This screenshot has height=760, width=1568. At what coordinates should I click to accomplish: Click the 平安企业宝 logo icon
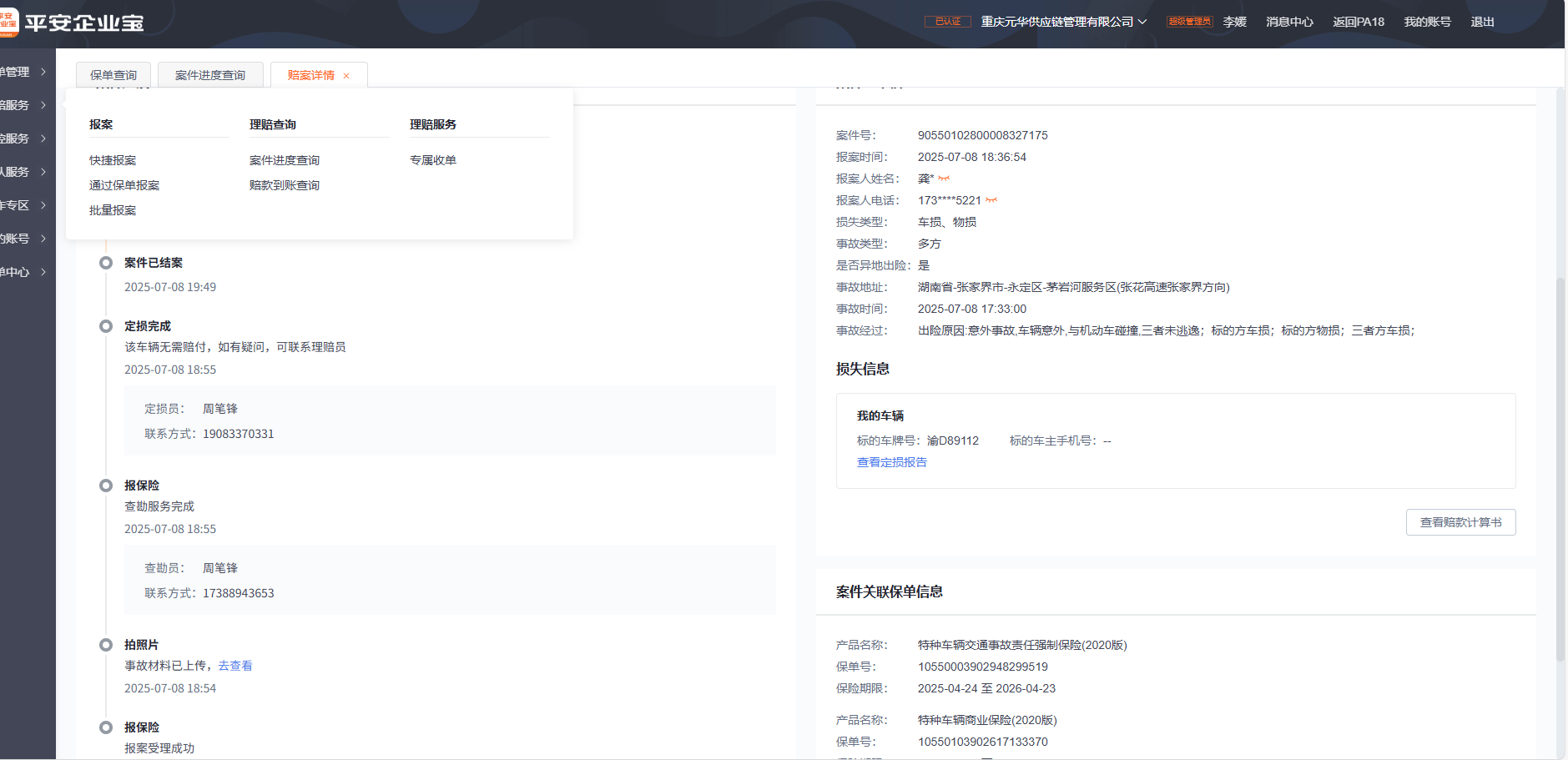pos(8,23)
